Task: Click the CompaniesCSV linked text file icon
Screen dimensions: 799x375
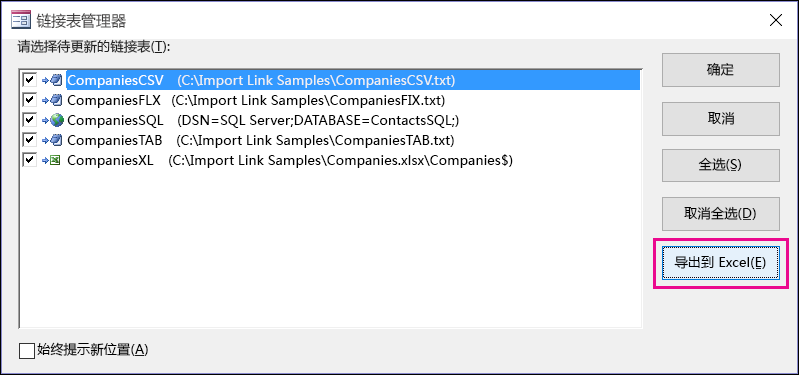Action: point(52,80)
